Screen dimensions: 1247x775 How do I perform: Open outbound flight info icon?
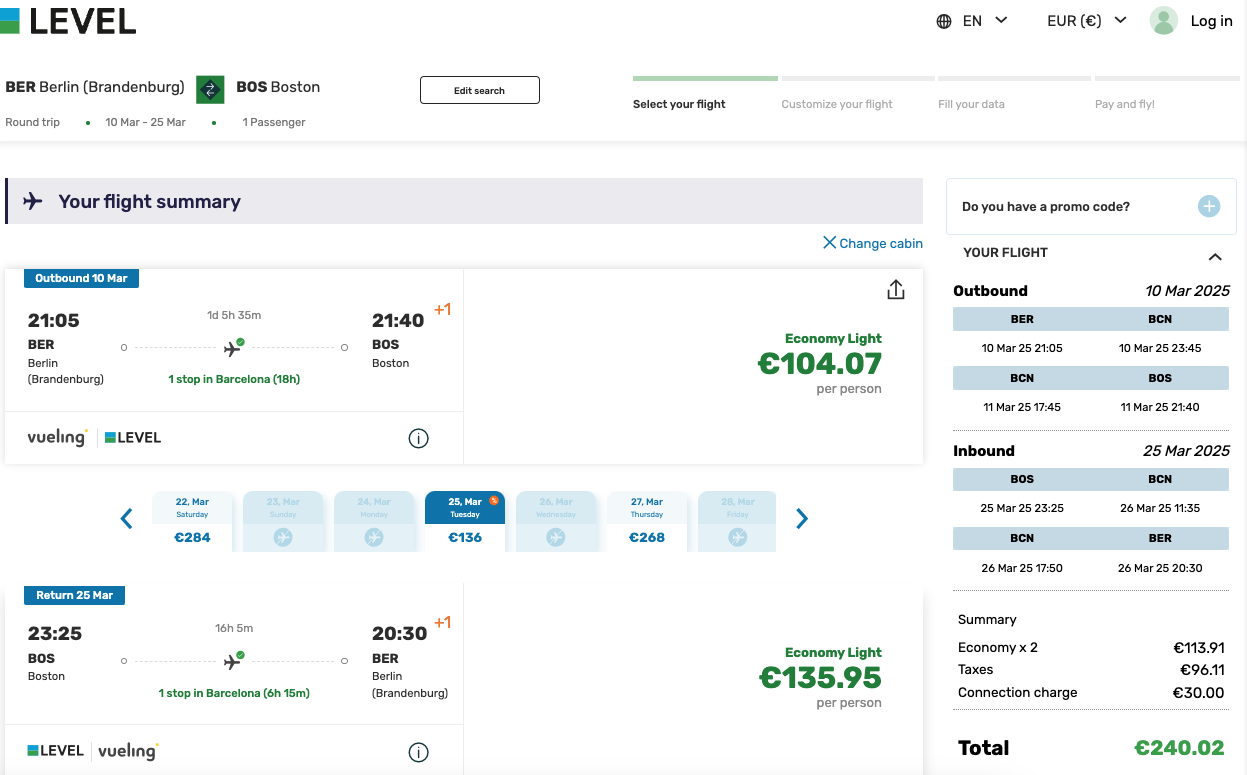[x=419, y=438]
